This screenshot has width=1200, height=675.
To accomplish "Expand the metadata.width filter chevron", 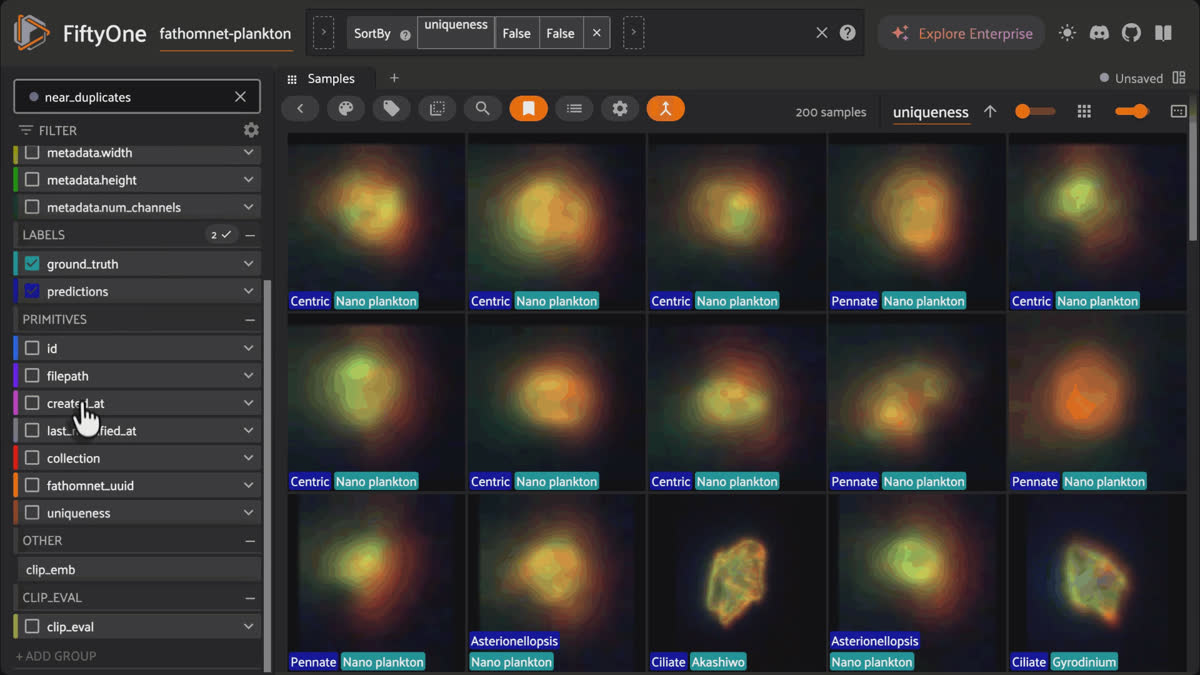I will (248, 153).
